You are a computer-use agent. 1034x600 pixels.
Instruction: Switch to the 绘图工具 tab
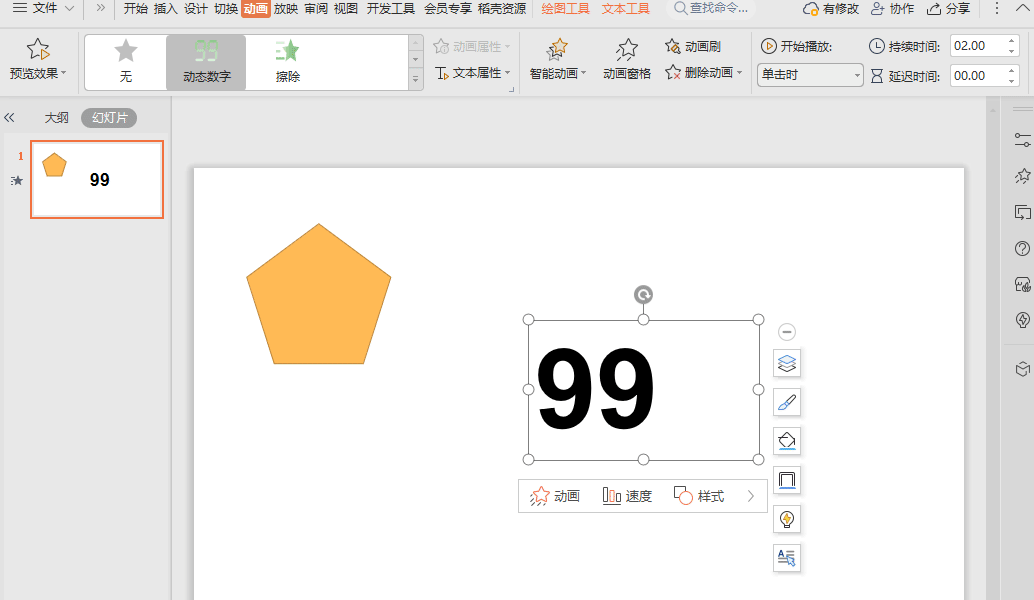[565, 9]
